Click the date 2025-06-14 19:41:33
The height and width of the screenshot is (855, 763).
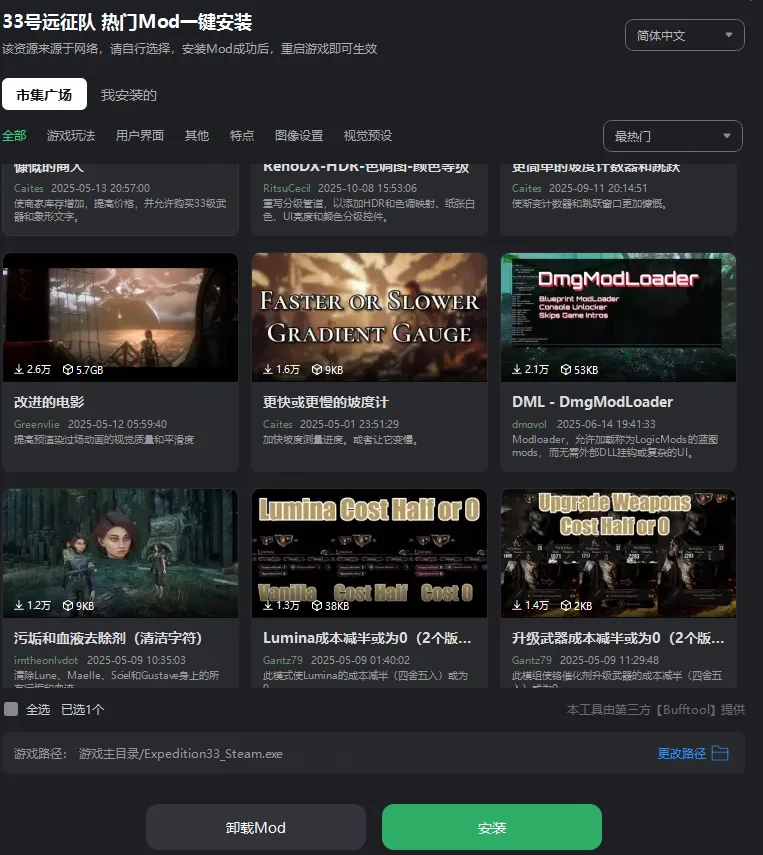[606, 424]
